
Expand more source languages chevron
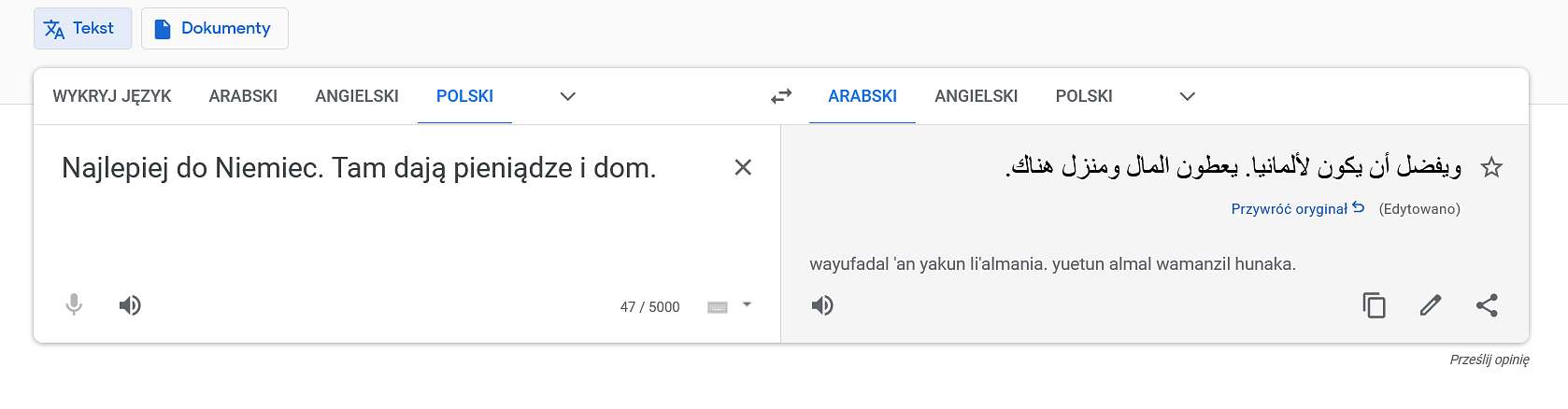[x=567, y=96]
